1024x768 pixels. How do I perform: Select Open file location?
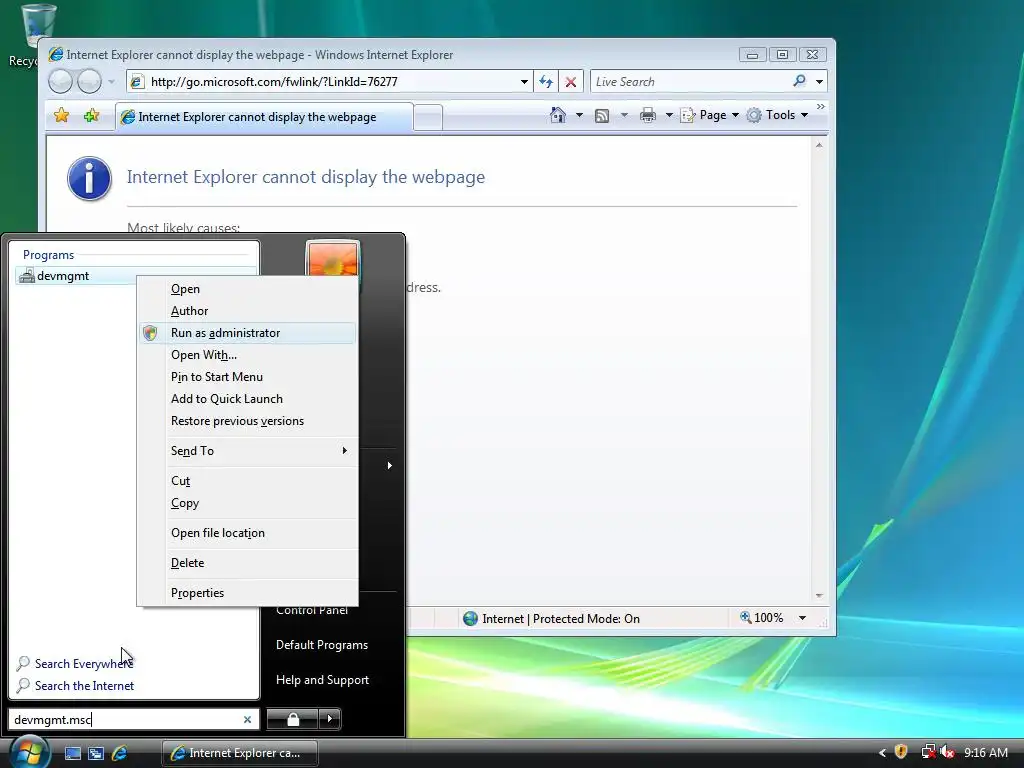point(248,533)
